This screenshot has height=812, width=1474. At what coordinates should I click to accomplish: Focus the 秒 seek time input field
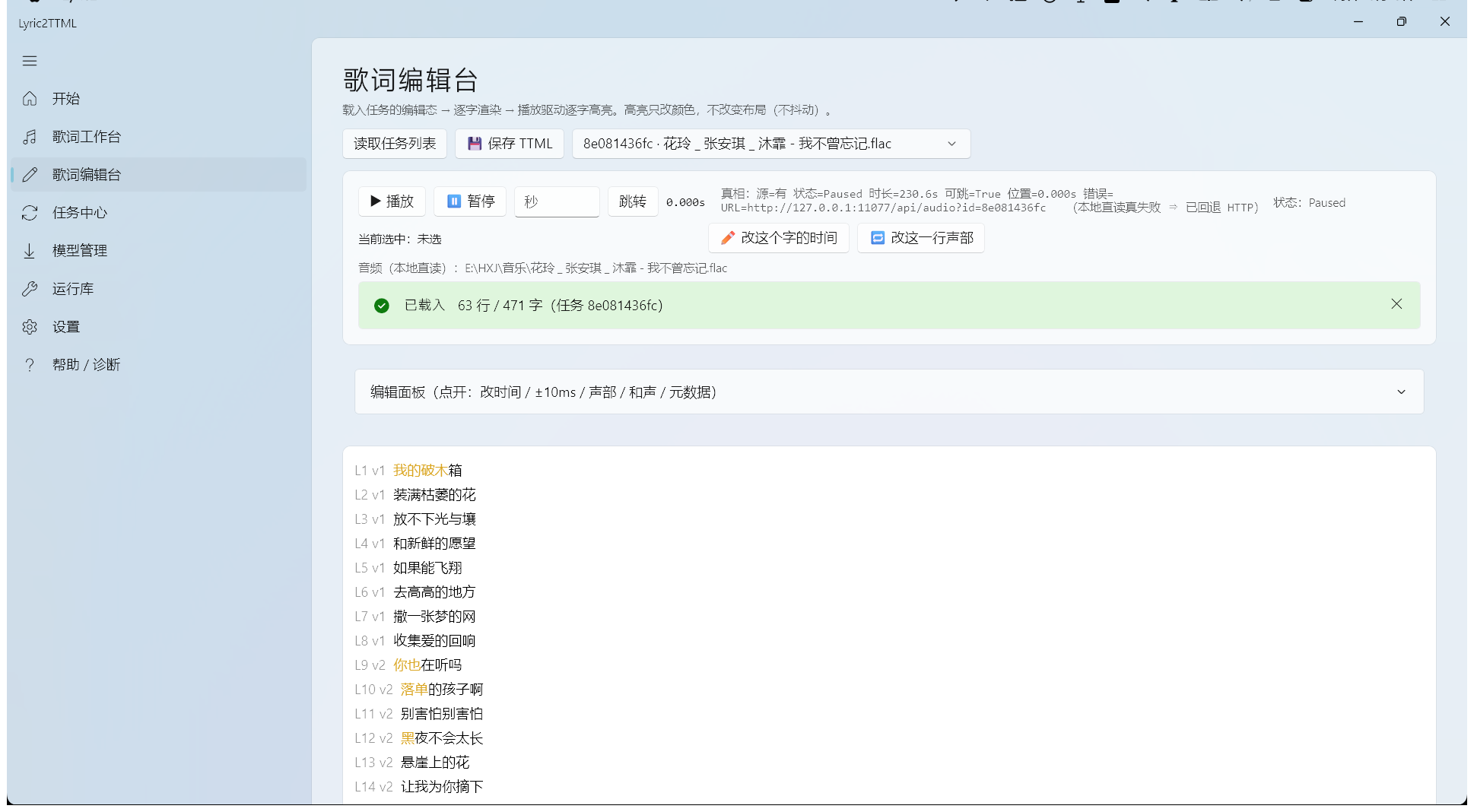coord(557,201)
